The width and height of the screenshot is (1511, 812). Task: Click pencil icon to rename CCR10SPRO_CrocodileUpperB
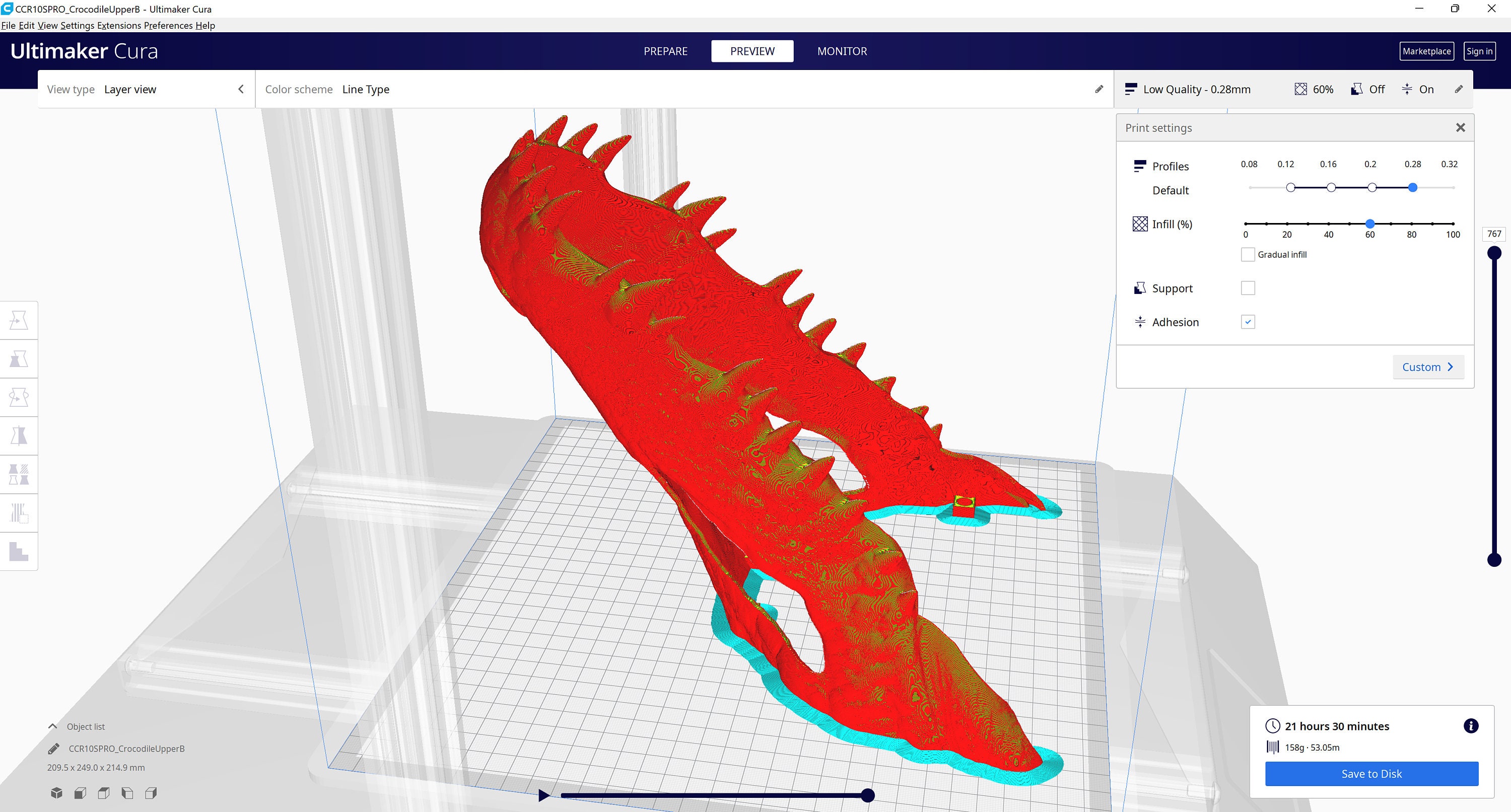53,749
